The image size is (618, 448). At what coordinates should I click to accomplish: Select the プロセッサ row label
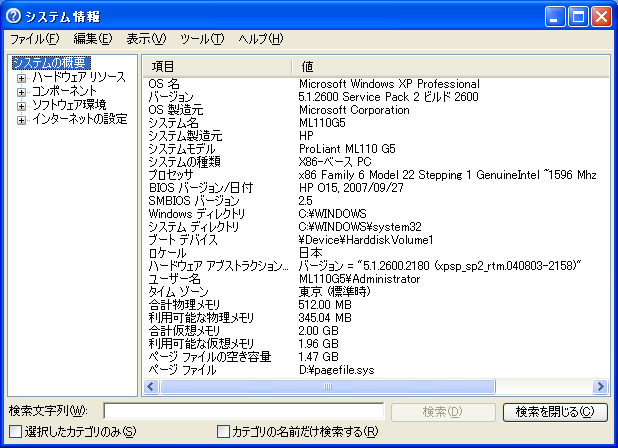171,175
